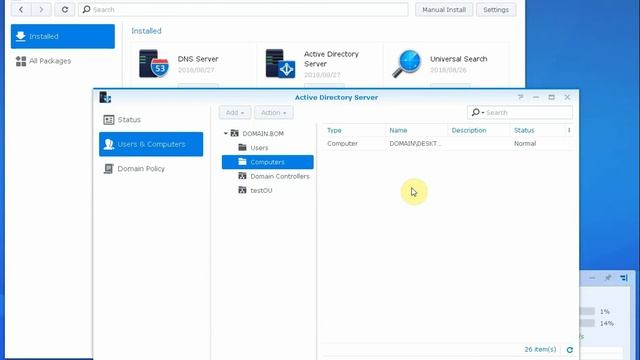The width and height of the screenshot is (640, 360).
Task: Open the column options menu in the table header
Action: coord(569,130)
